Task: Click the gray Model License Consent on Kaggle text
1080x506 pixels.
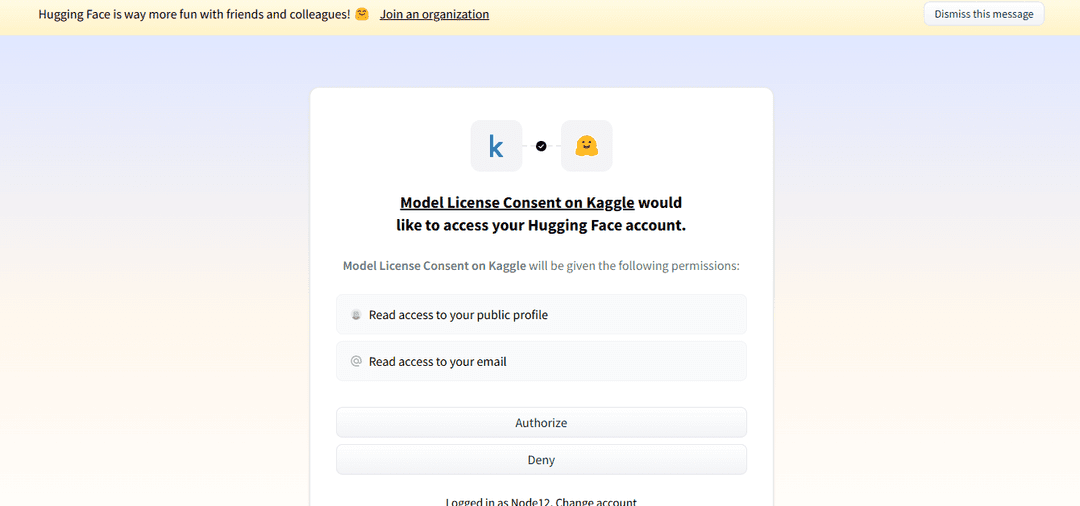Action: (x=435, y=266)
